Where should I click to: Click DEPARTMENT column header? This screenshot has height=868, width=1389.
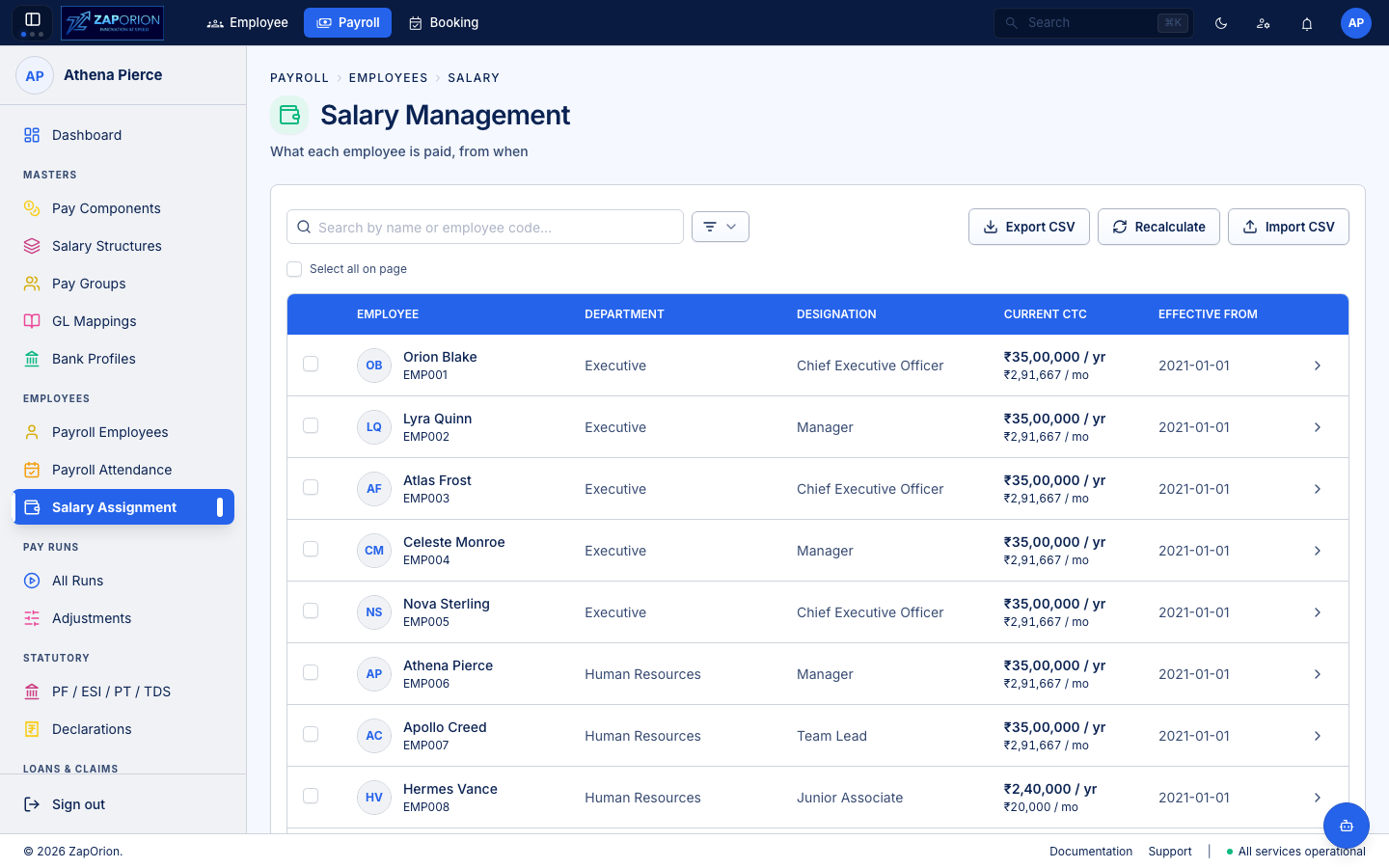[624, 314]
